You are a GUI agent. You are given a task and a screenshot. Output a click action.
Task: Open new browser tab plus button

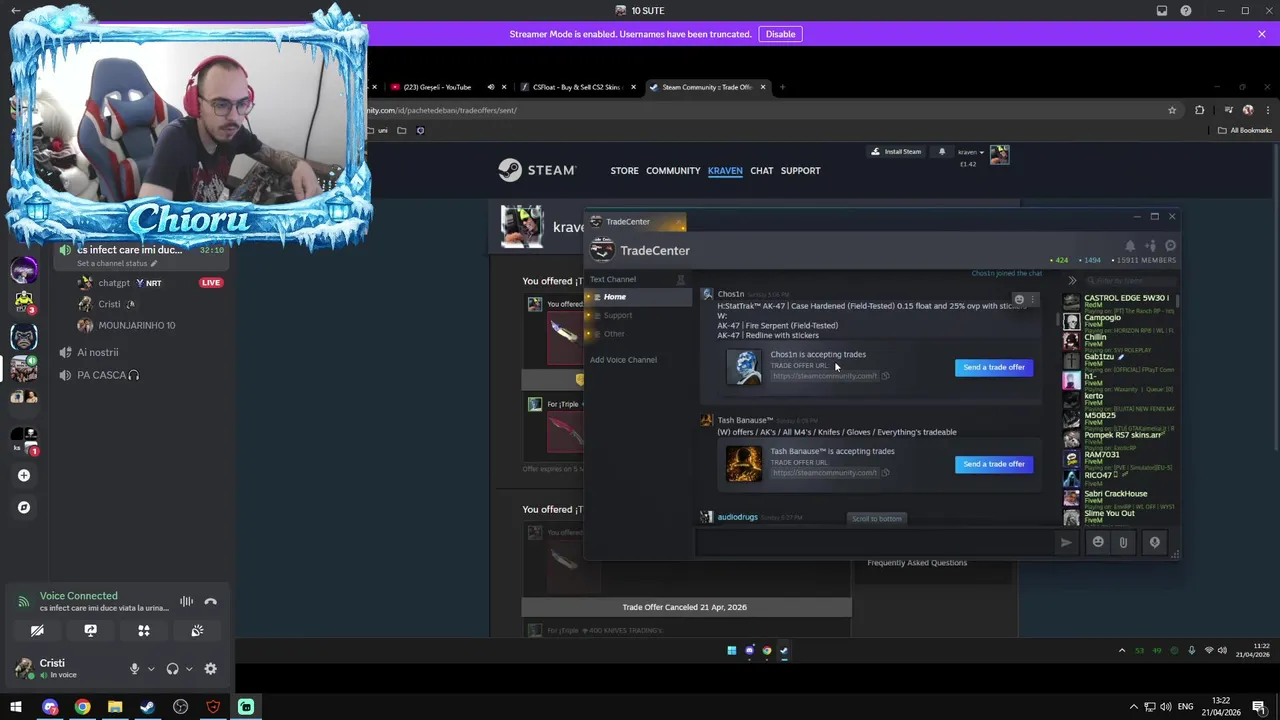(783, 87)
